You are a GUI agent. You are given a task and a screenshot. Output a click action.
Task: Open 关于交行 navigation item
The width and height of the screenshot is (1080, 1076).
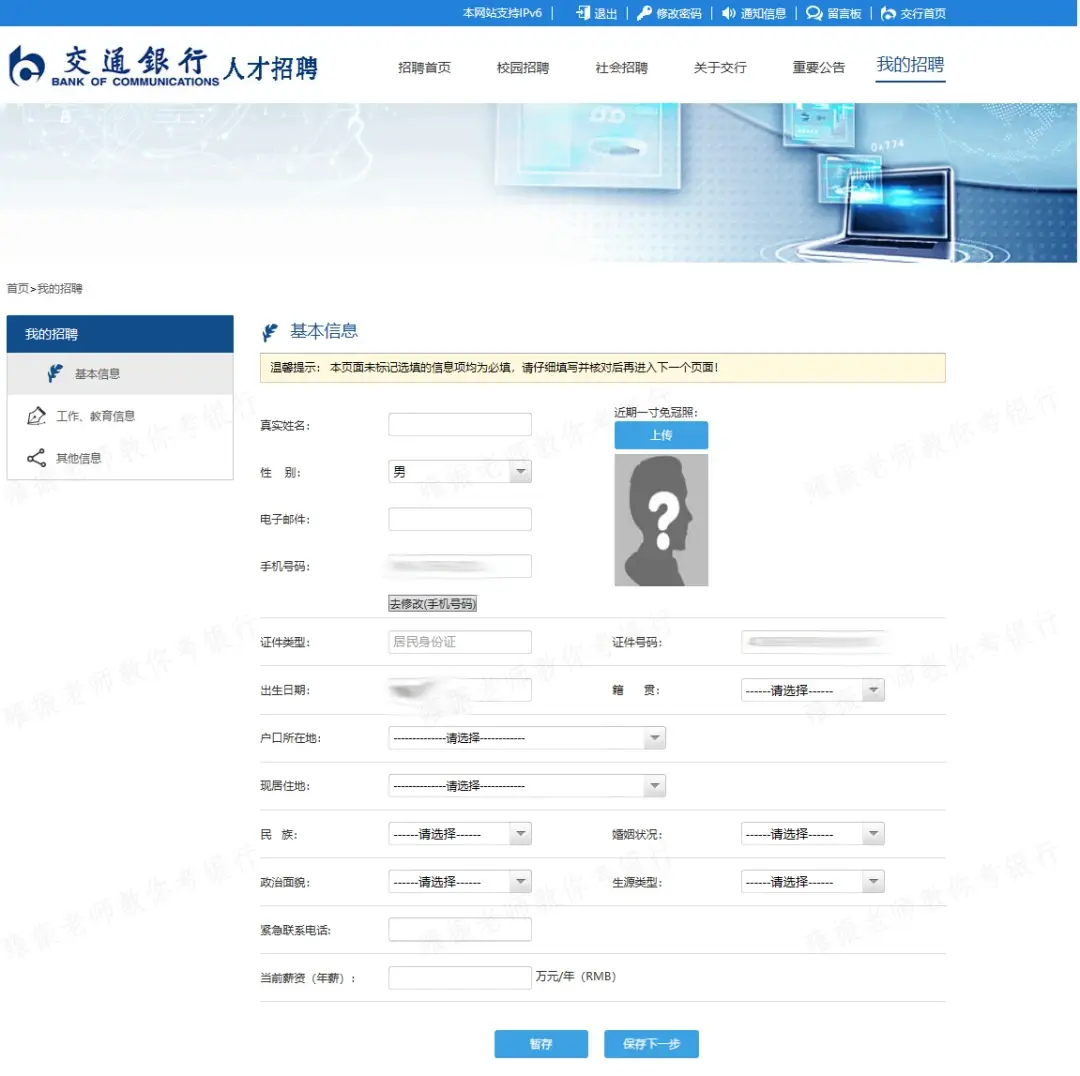coord(720,68)
